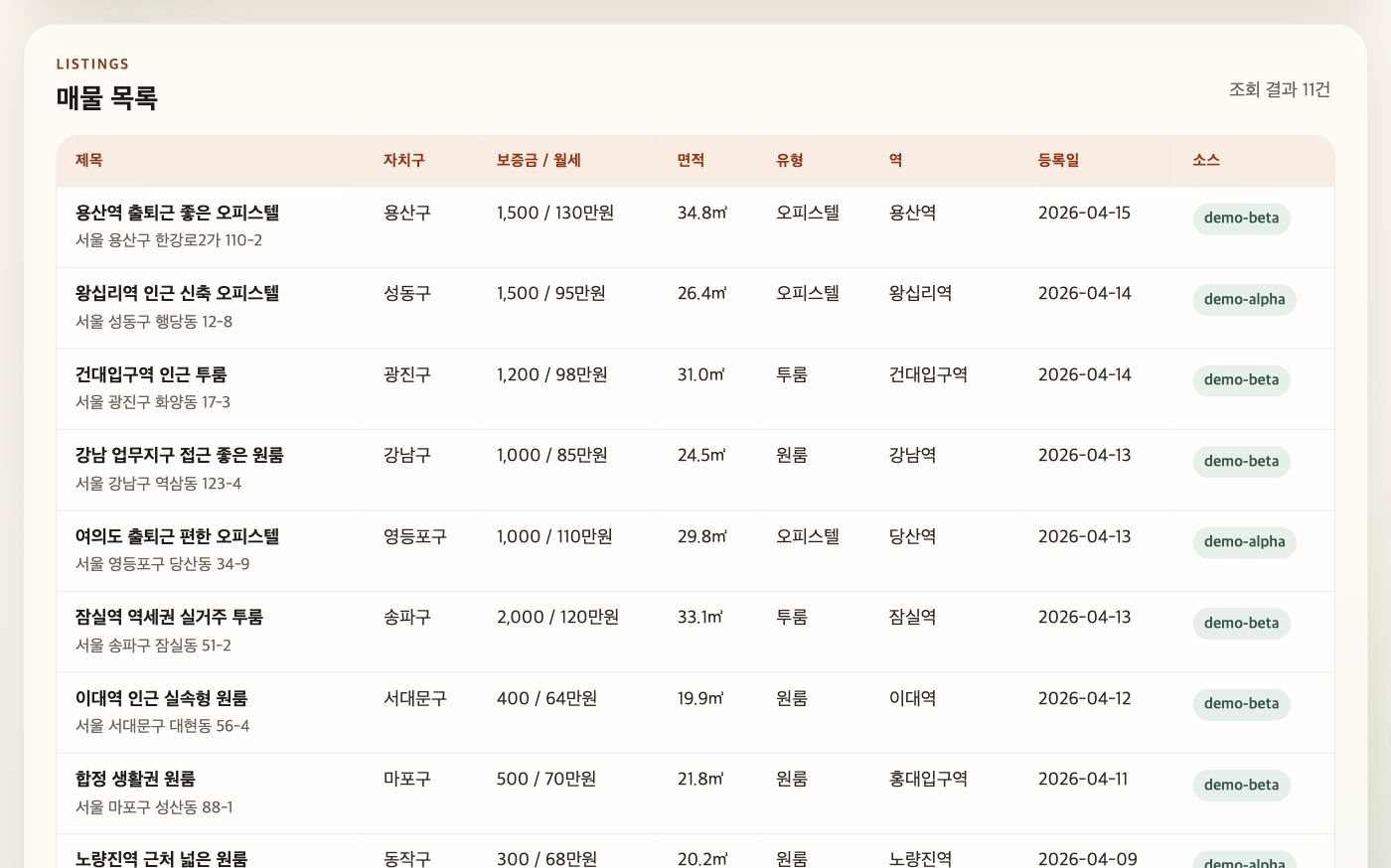Viewport: 1391px width, 868px height.
Task: Click the address 서울 성동구 행당동 12-8
Action: [154, 322]
